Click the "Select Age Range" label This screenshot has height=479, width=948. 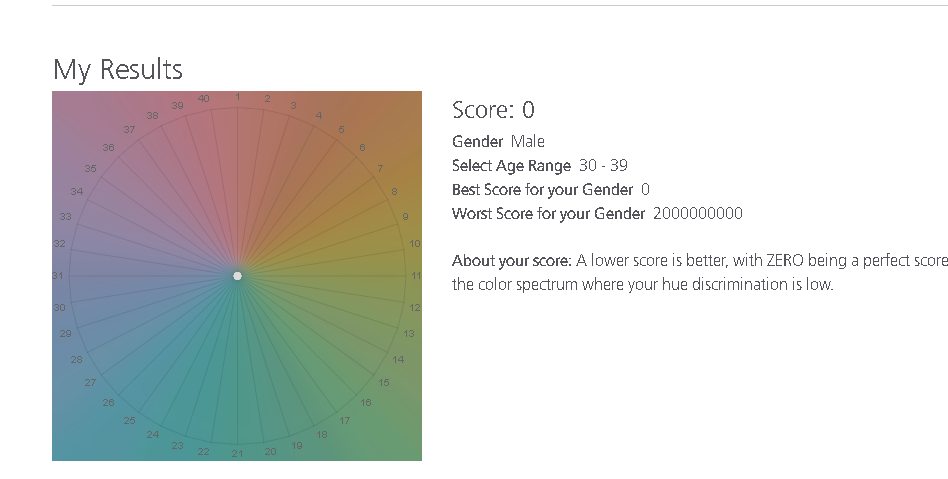[511, 165]
